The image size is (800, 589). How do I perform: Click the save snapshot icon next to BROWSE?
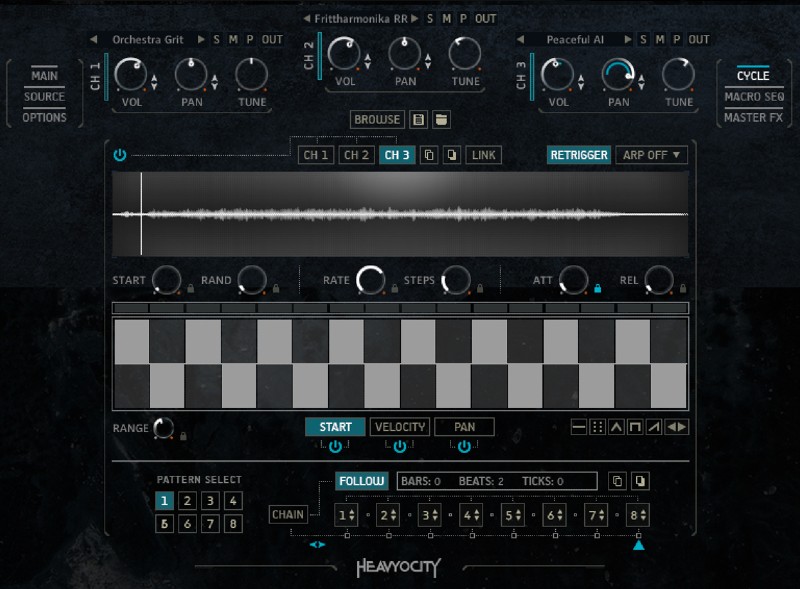click(x=416, y=119)
